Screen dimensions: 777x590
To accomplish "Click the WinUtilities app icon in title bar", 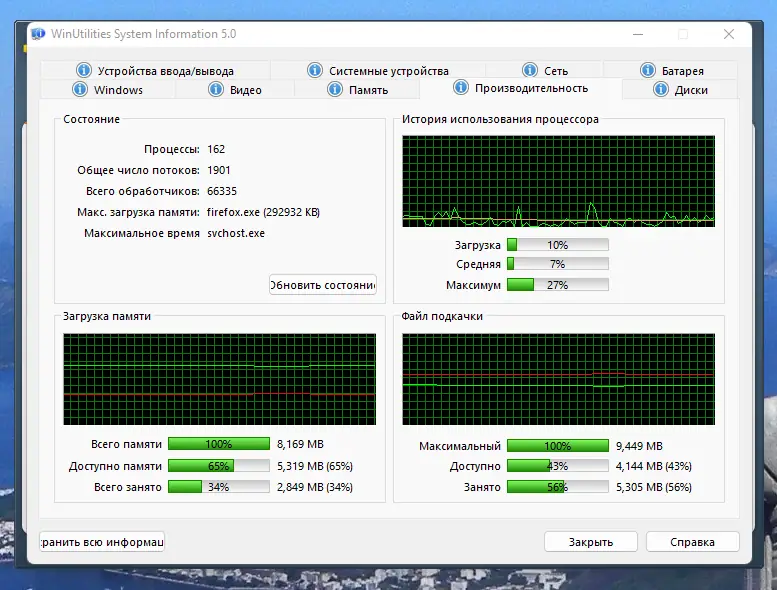I will tap(38, 34).
